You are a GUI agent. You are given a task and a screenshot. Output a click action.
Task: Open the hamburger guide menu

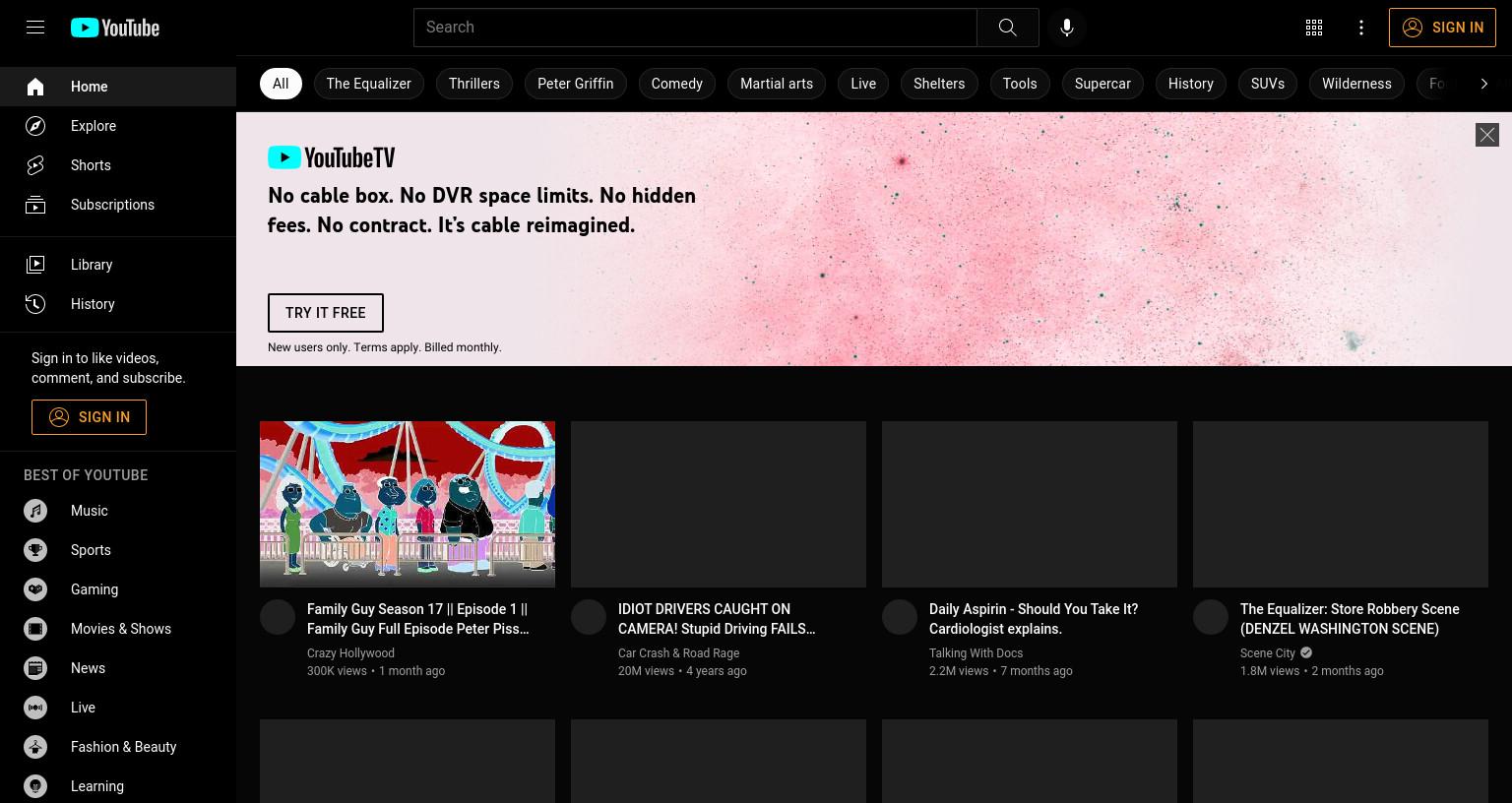click(35, 28)
